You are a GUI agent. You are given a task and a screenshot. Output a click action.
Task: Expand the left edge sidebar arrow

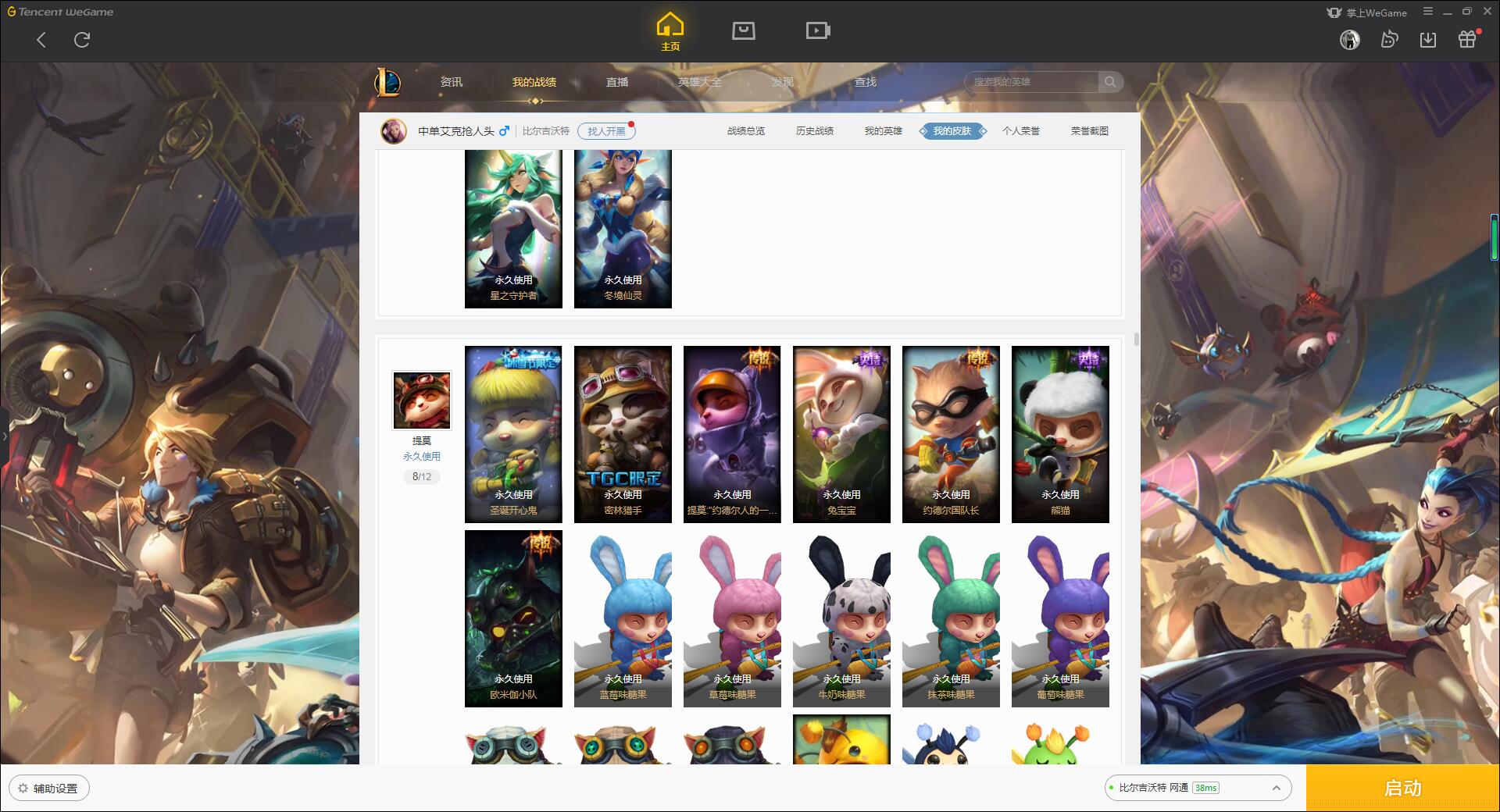[x=4, y=435]
